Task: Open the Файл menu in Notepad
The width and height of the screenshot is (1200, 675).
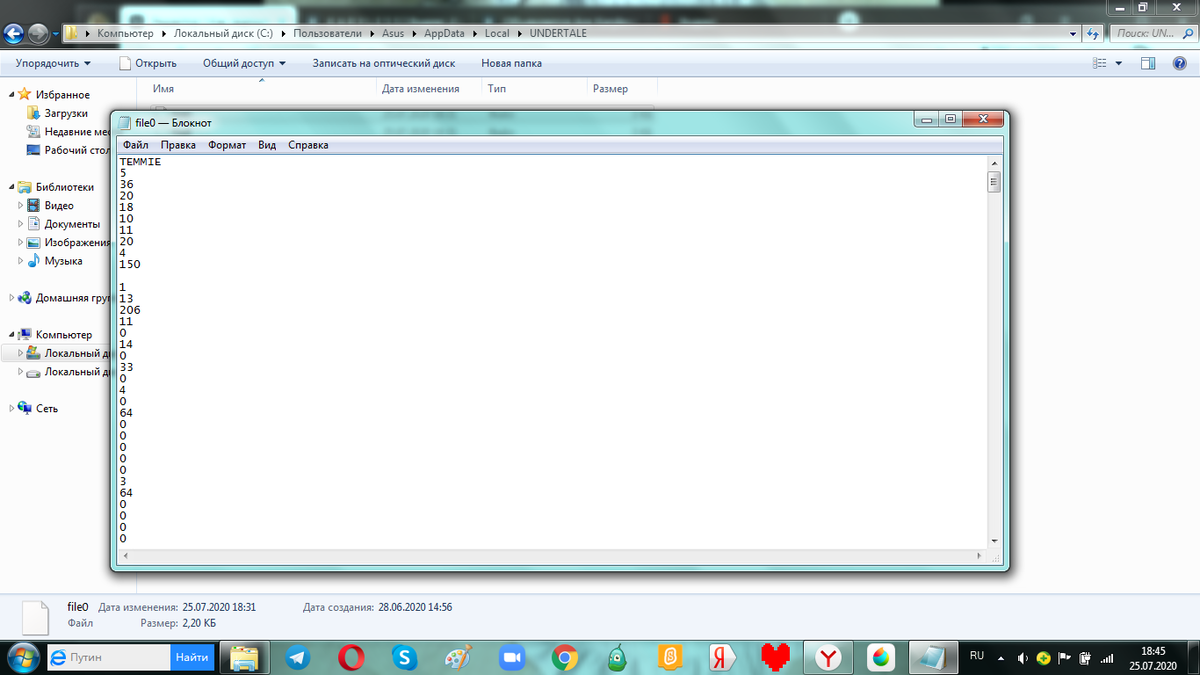Action: (x=136, y=145)
